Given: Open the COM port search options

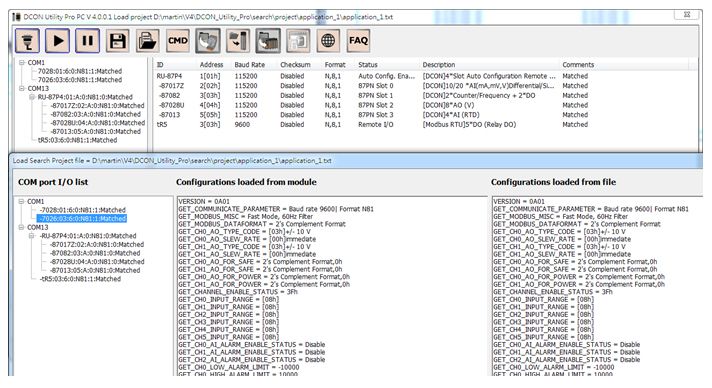Looking at the screenshot, I should tap(27, 41).
